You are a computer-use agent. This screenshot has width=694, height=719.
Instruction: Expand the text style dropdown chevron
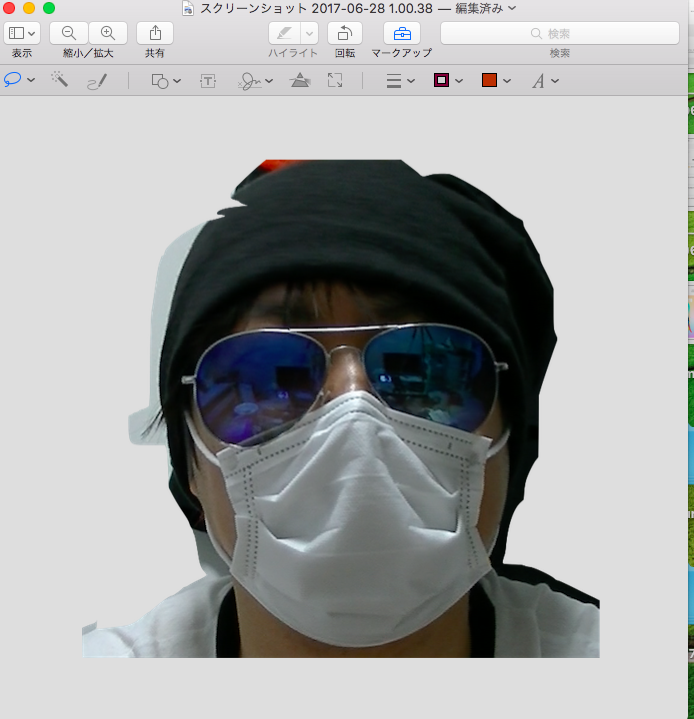pyautogui.click(x=555, y=81)
